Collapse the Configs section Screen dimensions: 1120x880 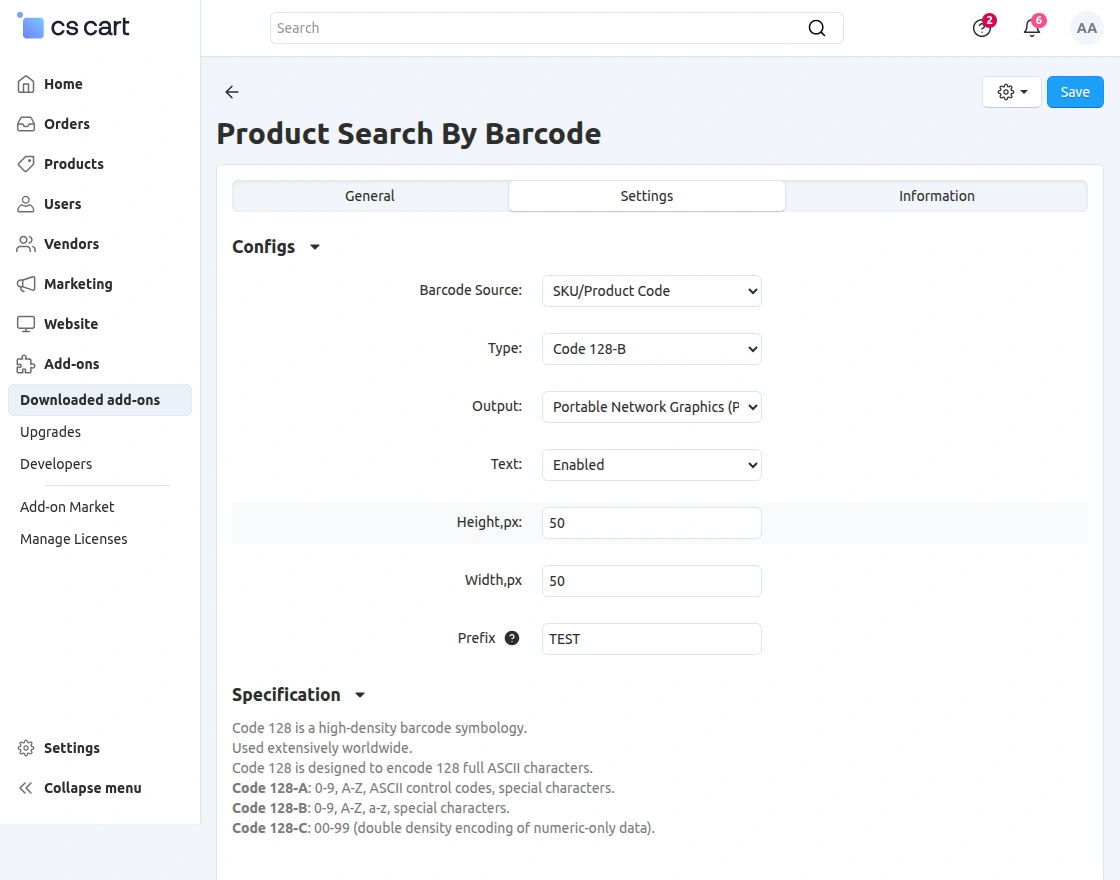276,246
